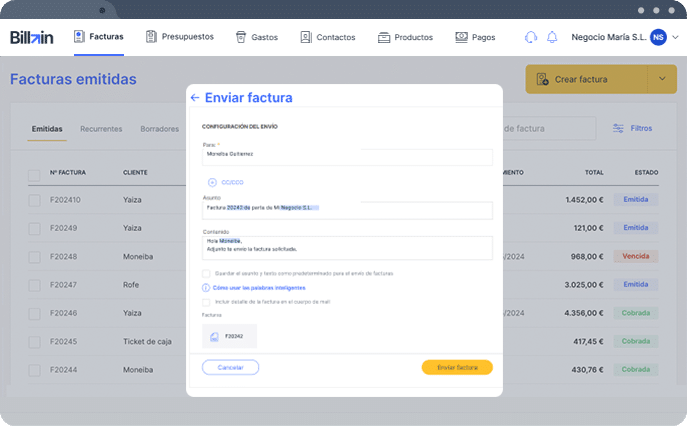Viewport: 687px width, 426px height.
Task: Click the NS user avatar
Action: [x=657, y=37]
